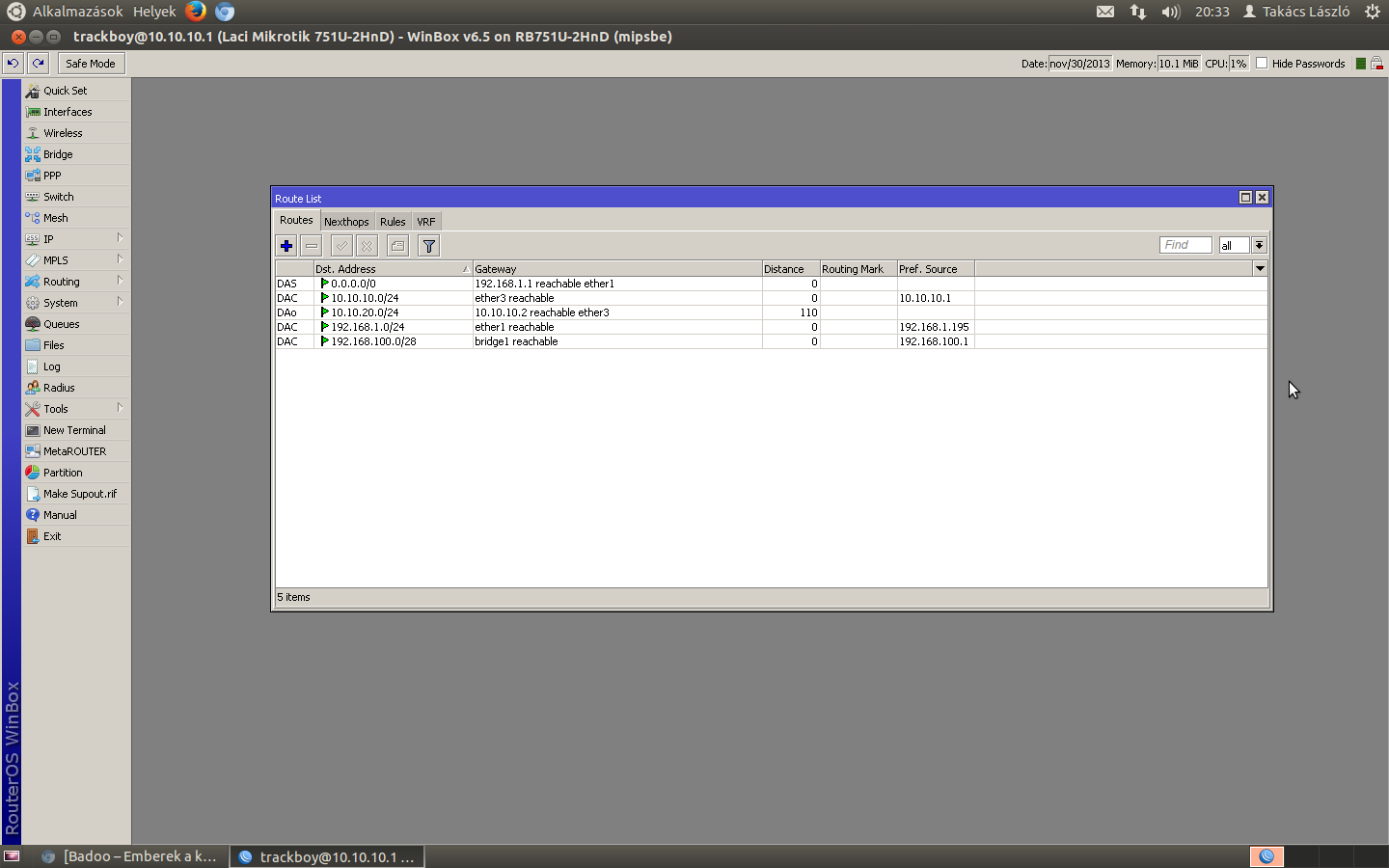Click Make Supout.rif
Viewport: 1389px width, 868px height.
pyautogui.click(x=76, y=494)
